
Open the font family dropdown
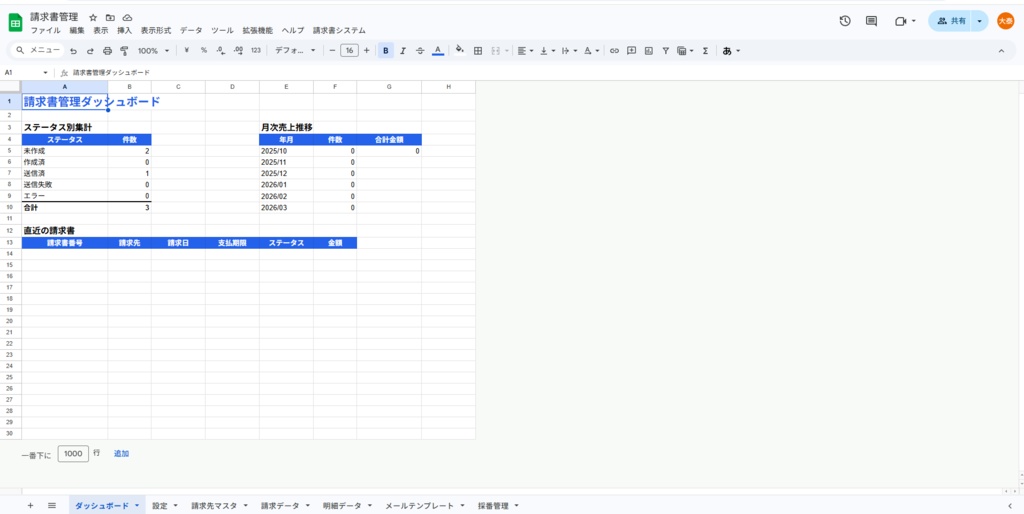[295, 50]
